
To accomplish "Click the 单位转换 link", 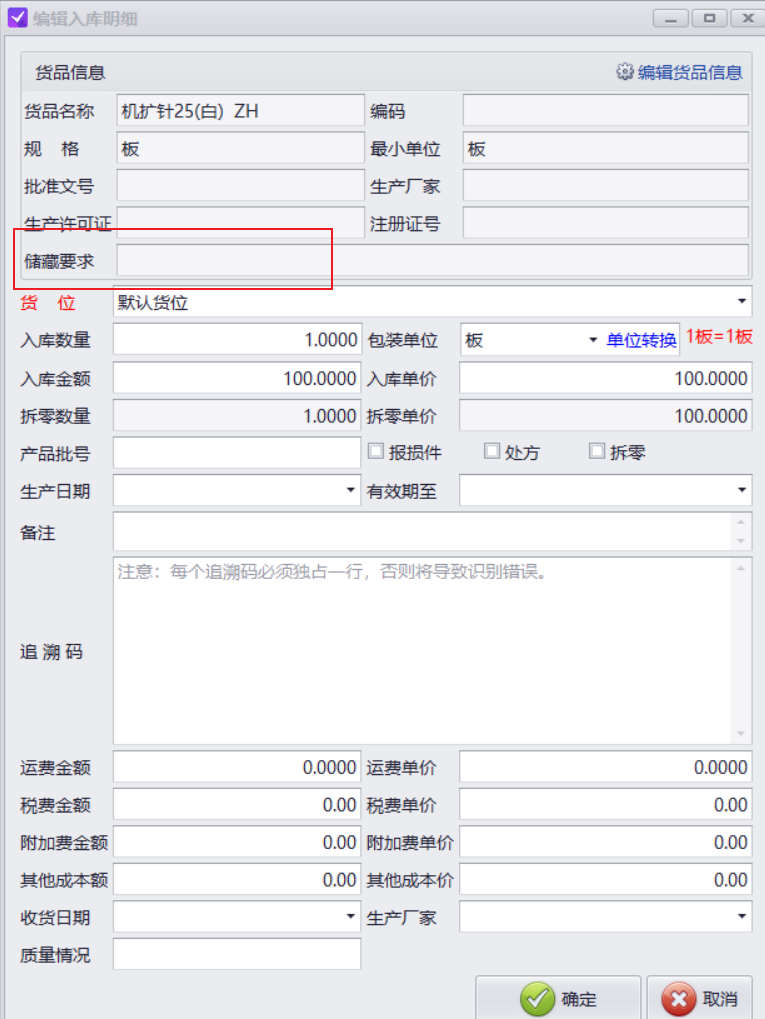I will pyautogui.click(x=642, y=340).
